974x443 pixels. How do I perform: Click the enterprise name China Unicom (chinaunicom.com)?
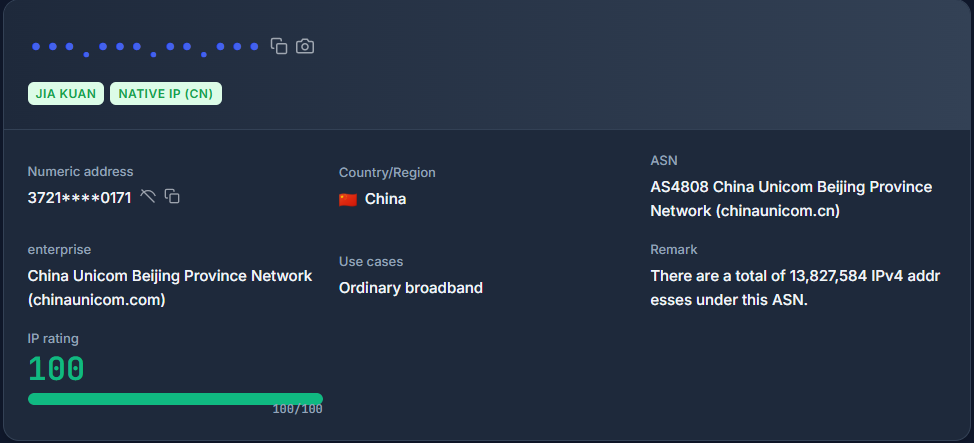click(x=170, y=287)
